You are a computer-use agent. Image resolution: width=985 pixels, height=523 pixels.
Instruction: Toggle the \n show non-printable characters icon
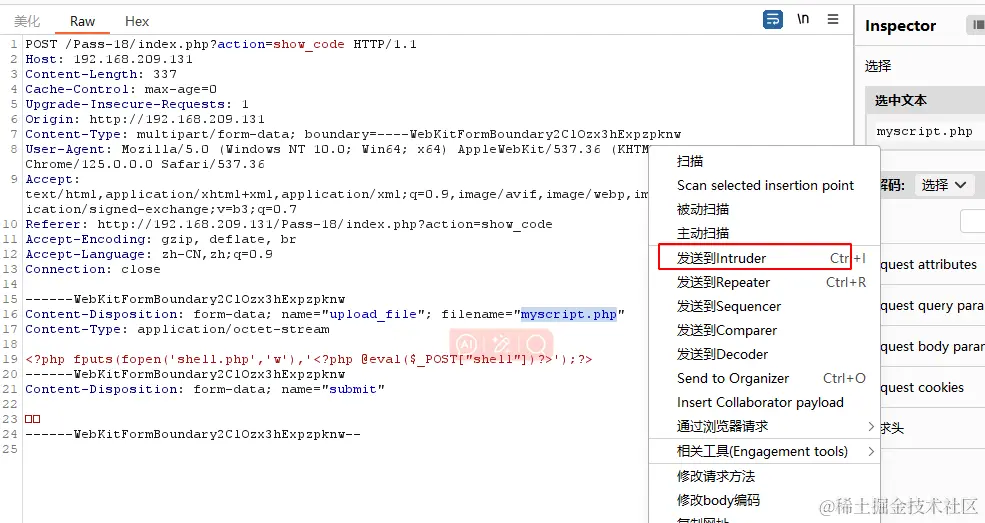(803, 19)
